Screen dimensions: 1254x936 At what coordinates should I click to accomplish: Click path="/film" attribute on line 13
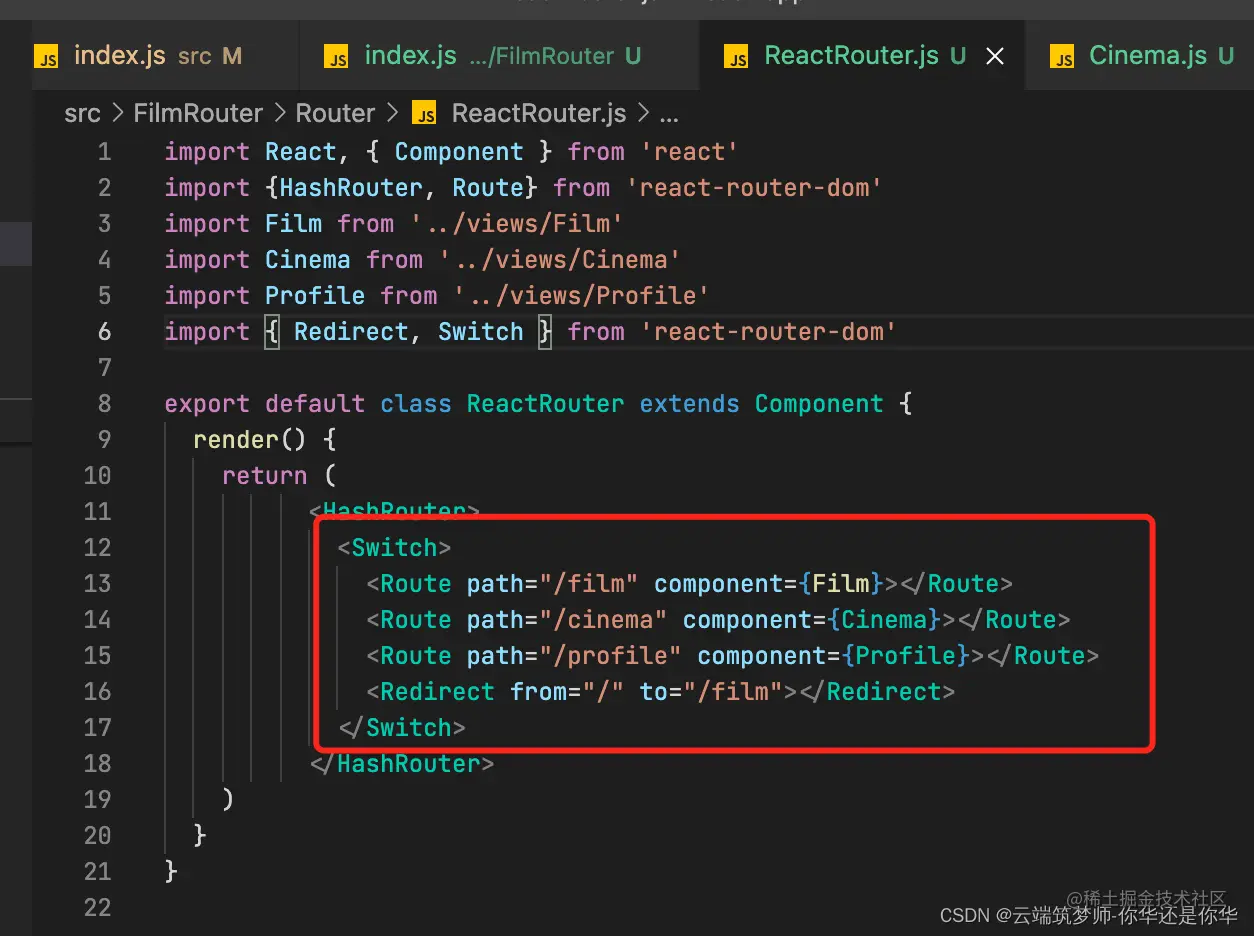click(x=553, y=584)
